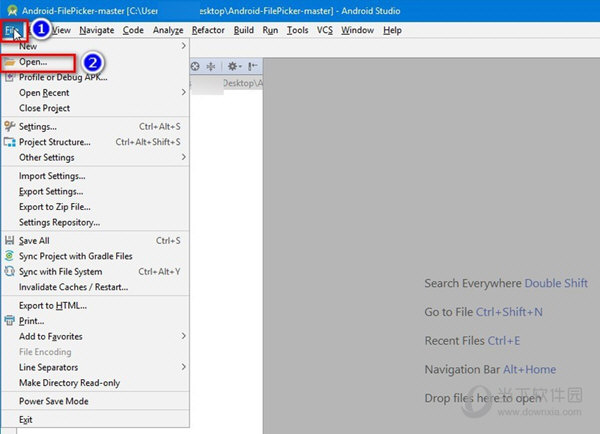The height and width of the screenshot is (434, 600).
Task: Choose Close Project
Action: tap(95, 108)
